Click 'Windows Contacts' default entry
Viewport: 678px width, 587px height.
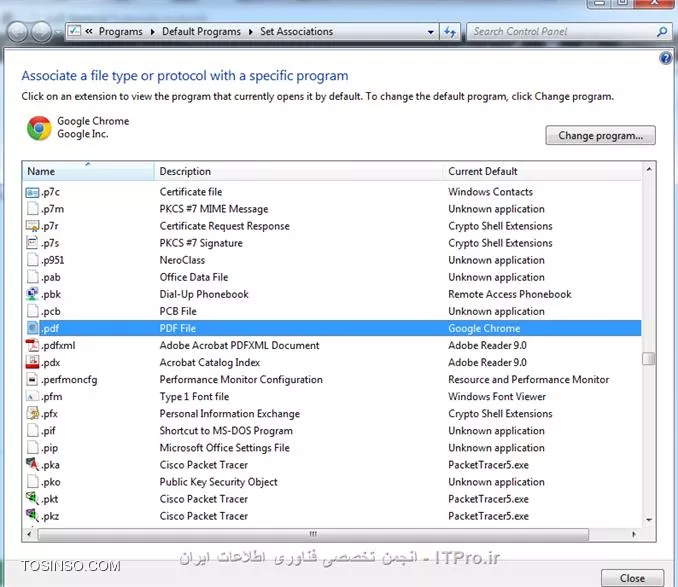490,192
